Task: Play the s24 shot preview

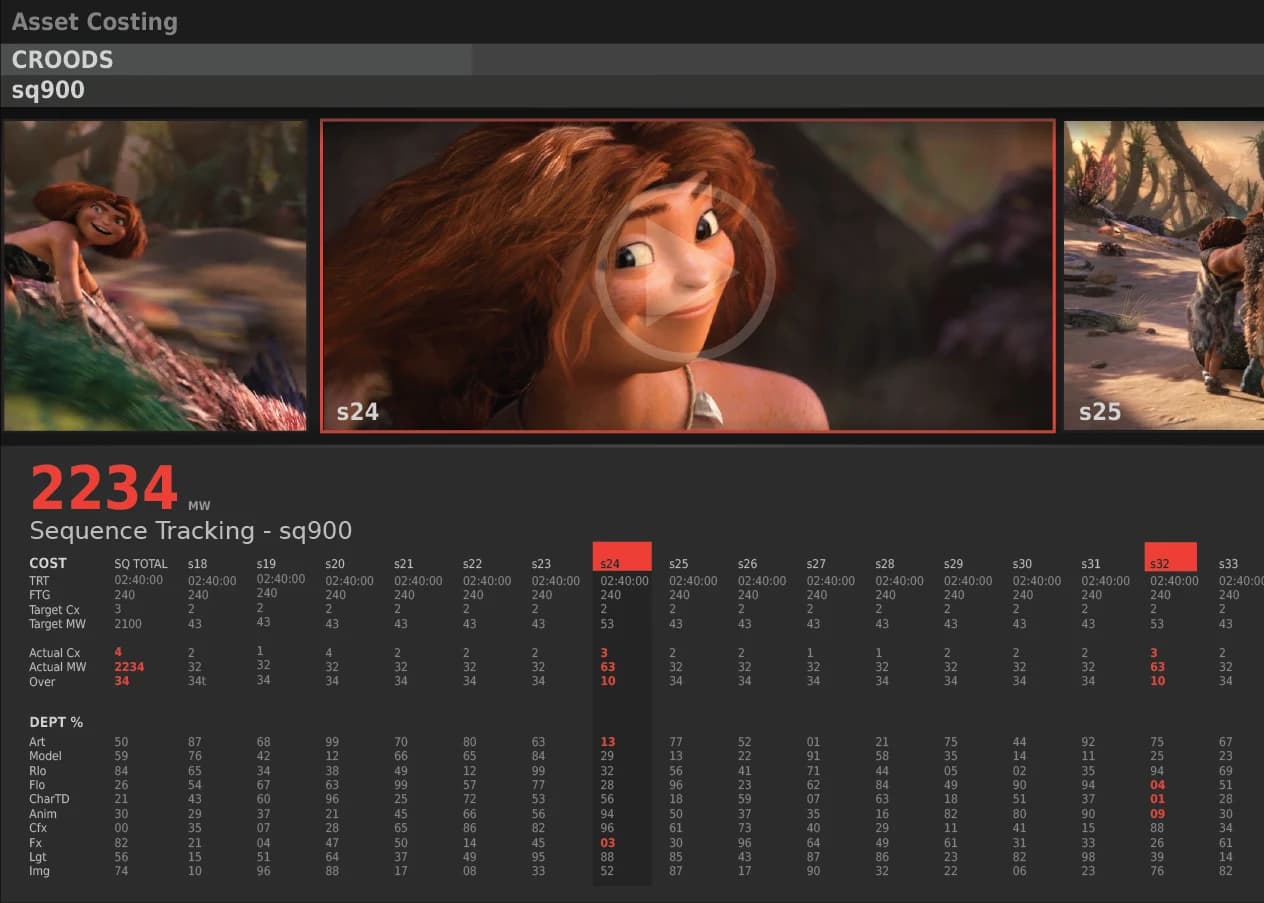Action: [684, 272]
